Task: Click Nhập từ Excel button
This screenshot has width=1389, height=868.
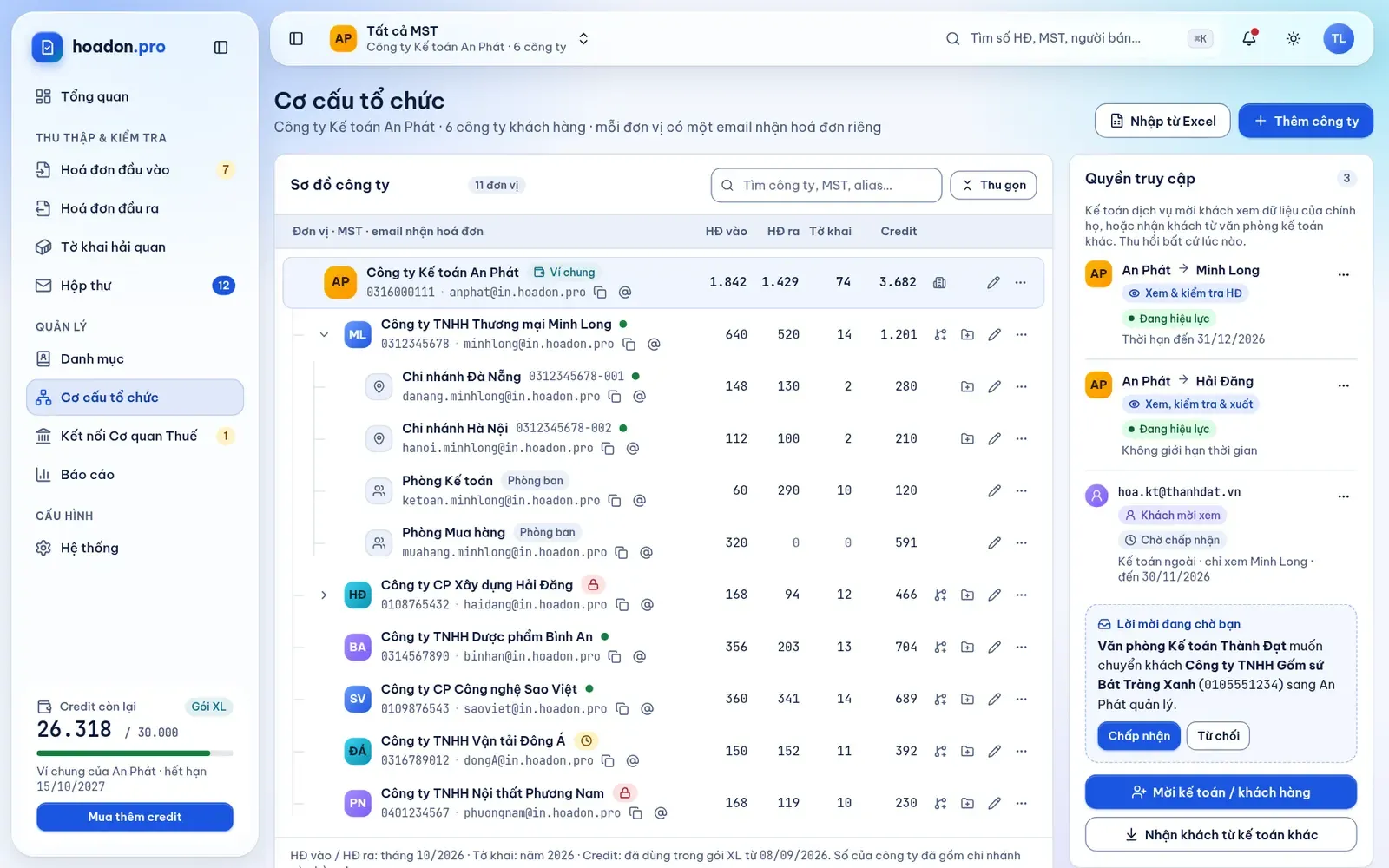Action: click(x=1162, y=121)
